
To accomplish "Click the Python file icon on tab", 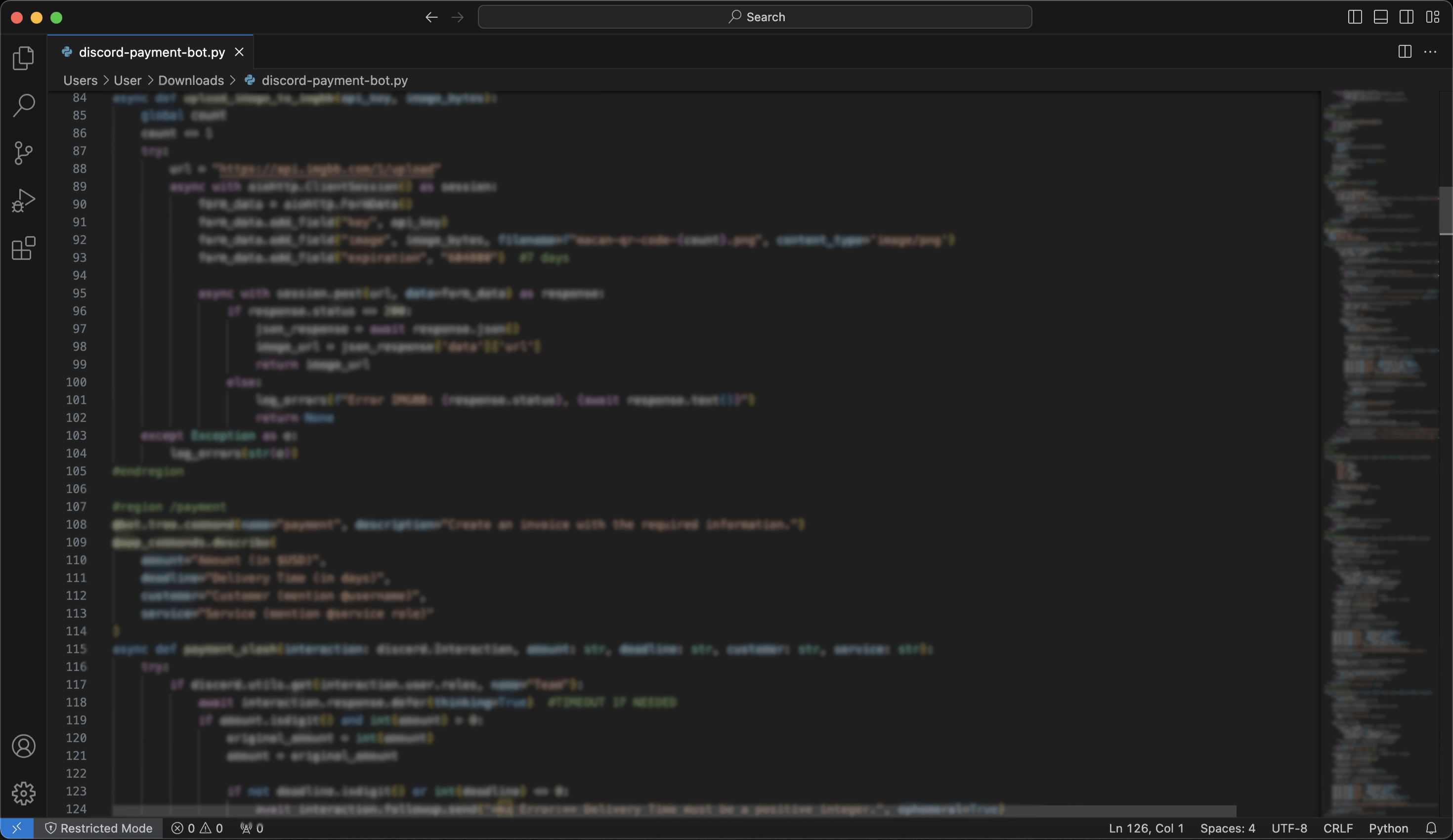I will pos(67,52).
